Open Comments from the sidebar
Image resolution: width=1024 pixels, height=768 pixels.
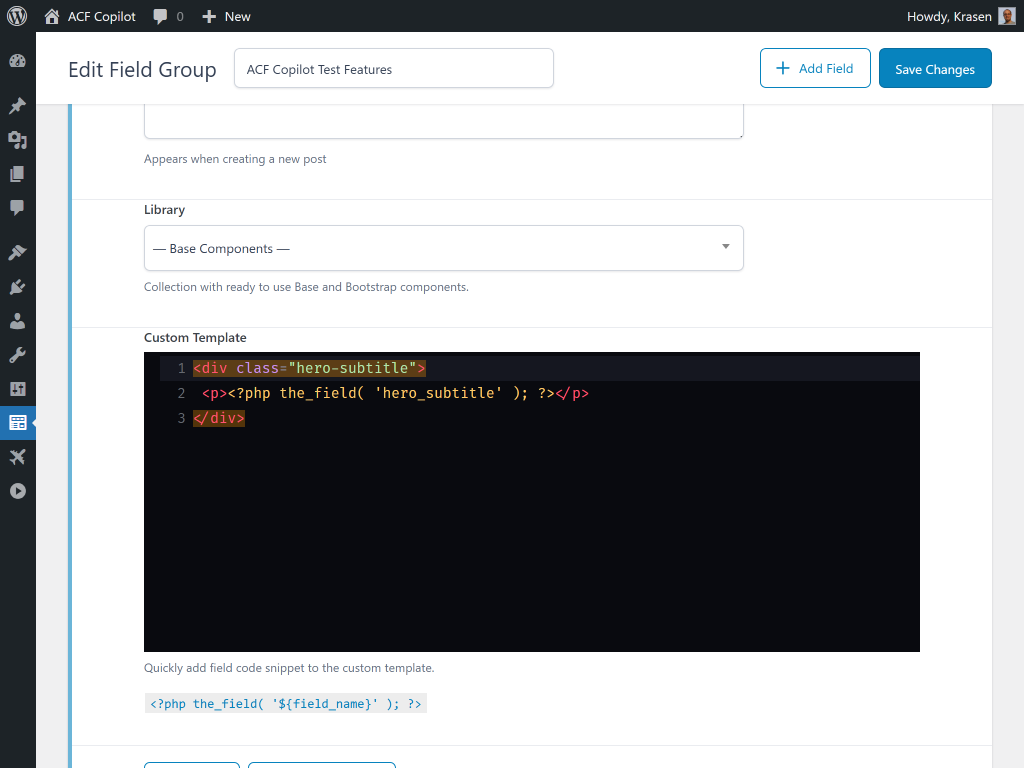click(x=17, y=208)
